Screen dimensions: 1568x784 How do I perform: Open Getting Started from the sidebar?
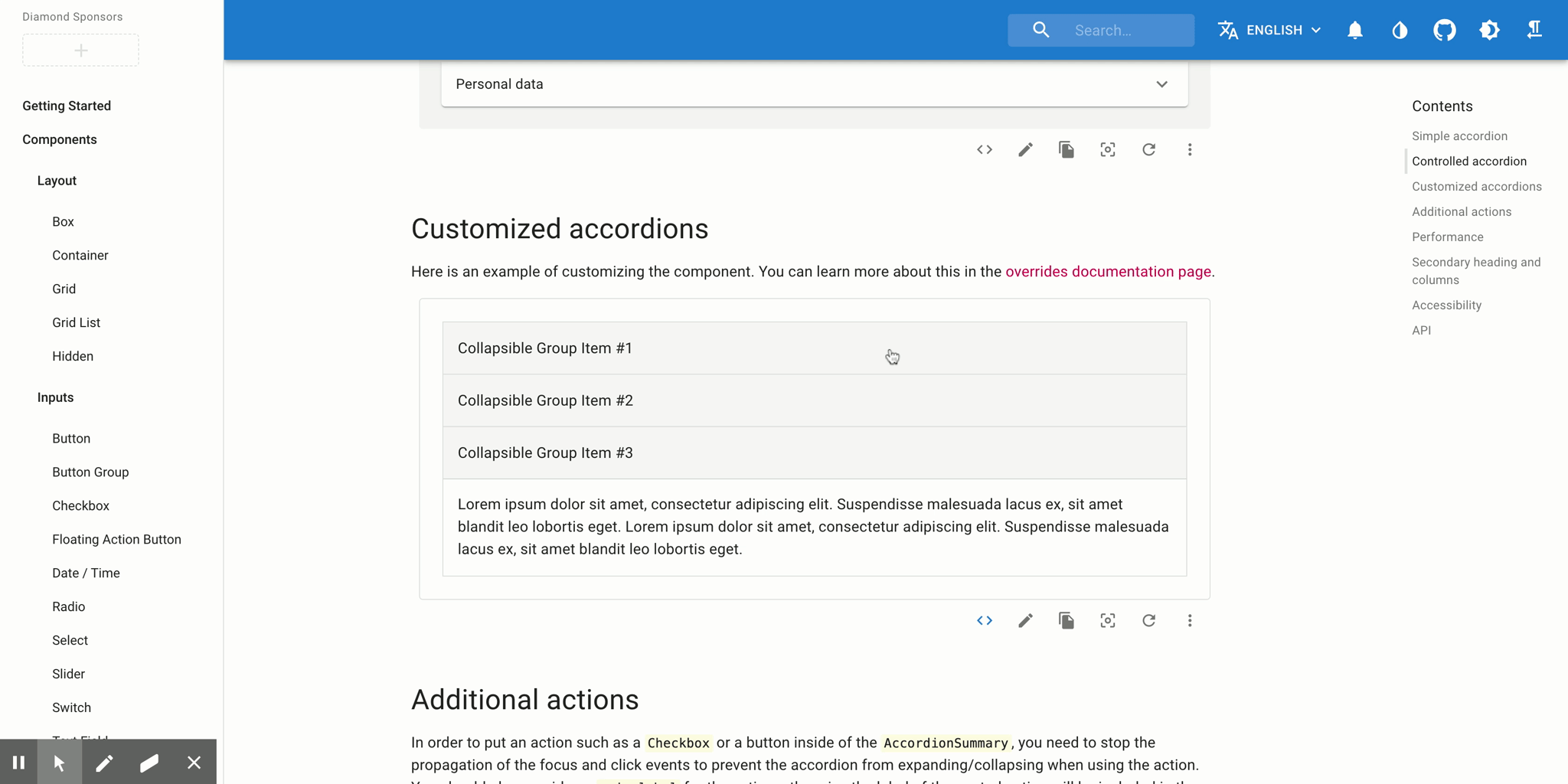coord(66,106)
